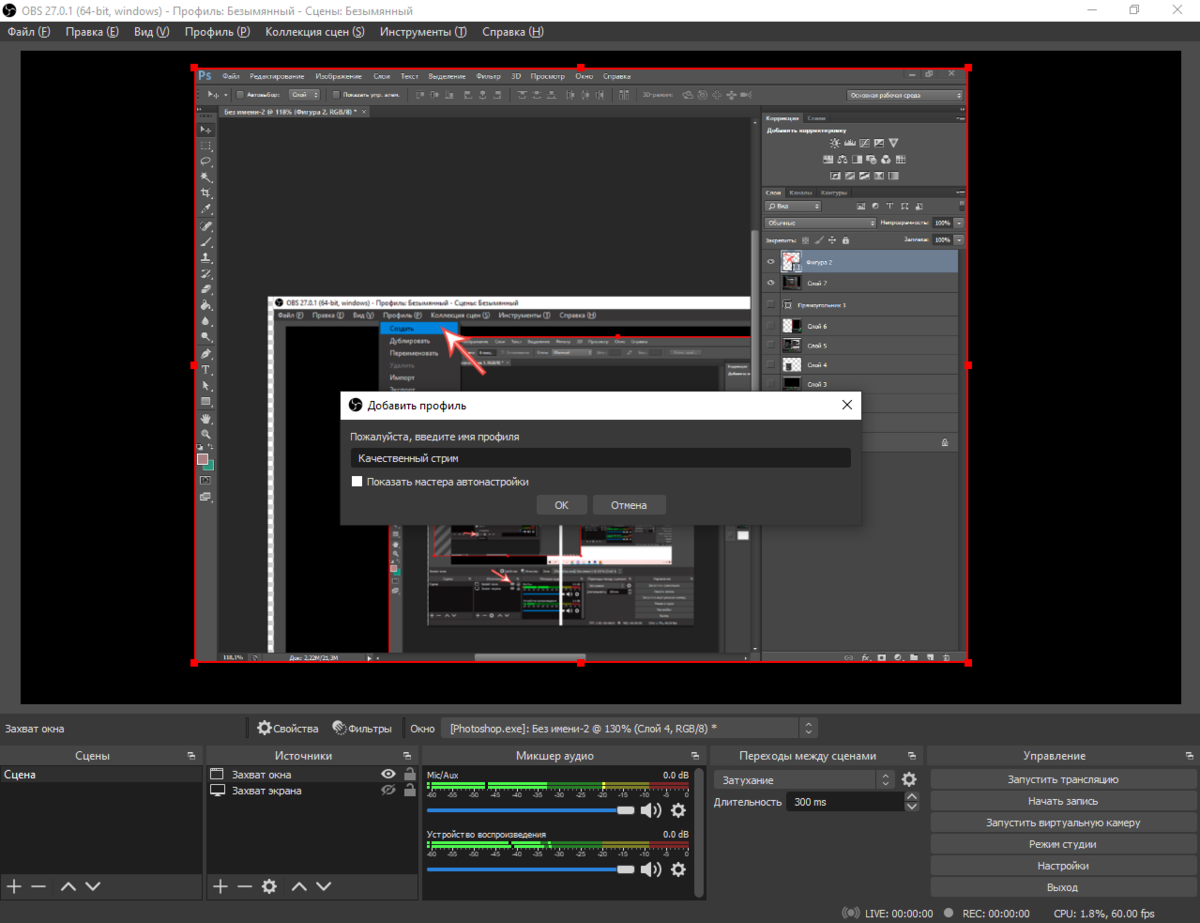Switch to Режим студии
This screenshot has height=923, width=1200.
(x=1063, y=844)
